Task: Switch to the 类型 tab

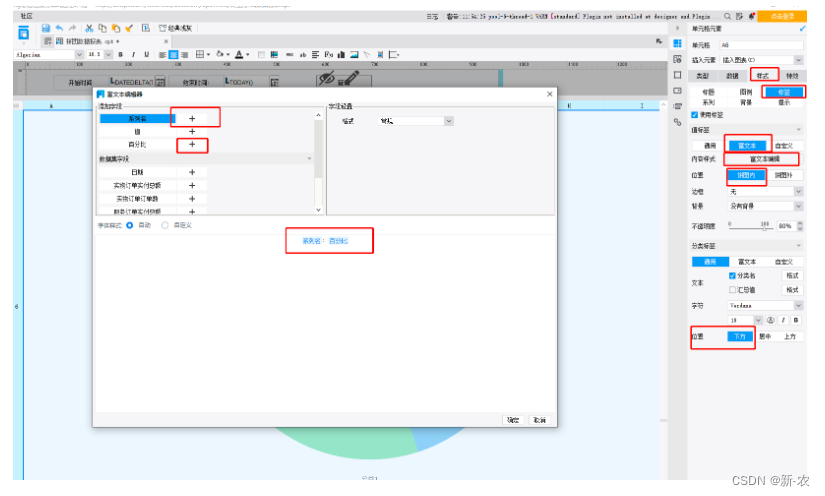Action: 702,76
